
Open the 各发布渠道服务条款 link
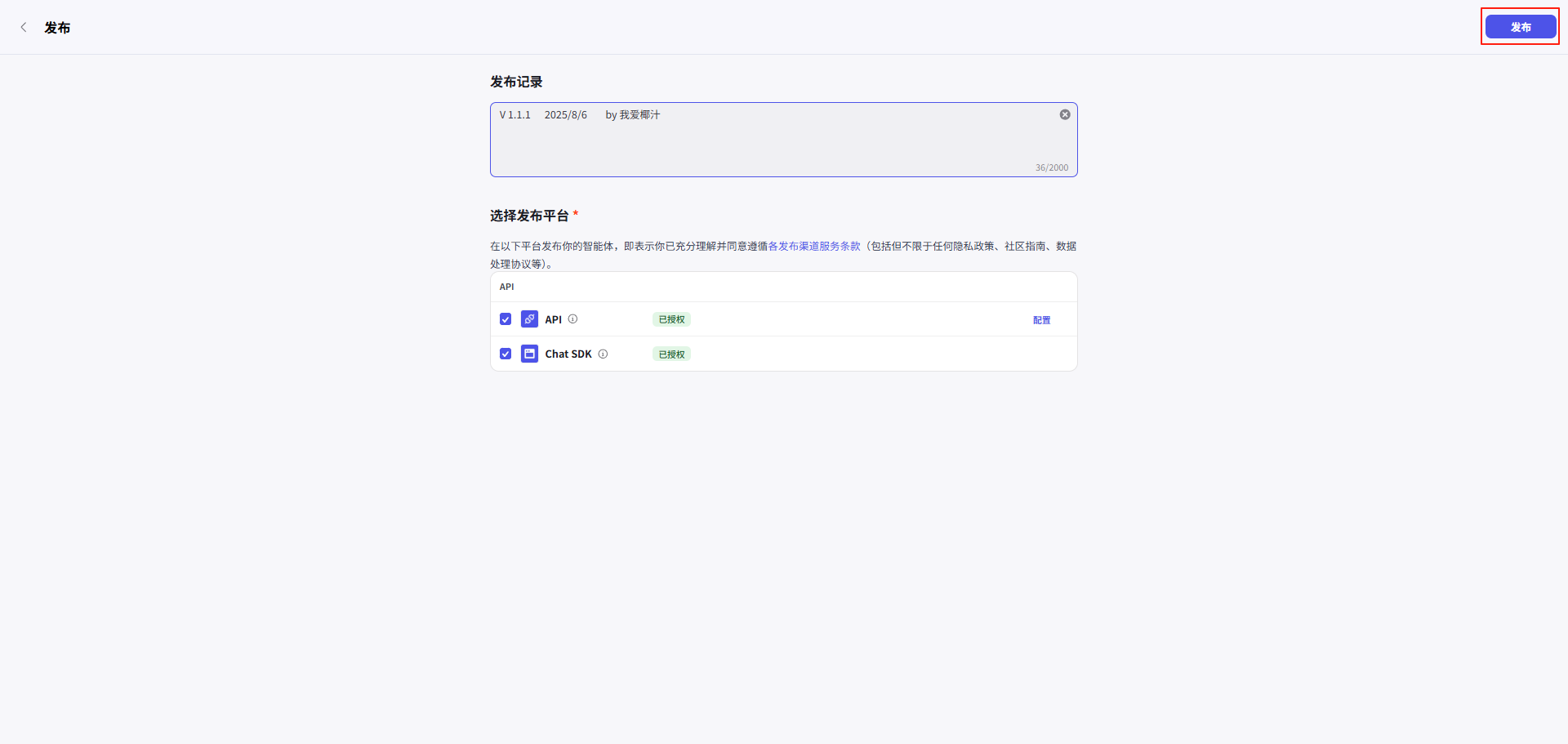click(814, 246)
